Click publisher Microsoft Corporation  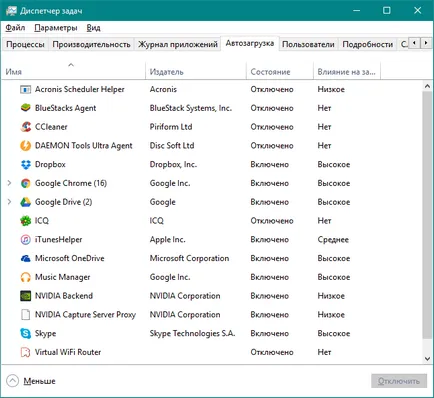pyautogui.click(x=189, y=258)
